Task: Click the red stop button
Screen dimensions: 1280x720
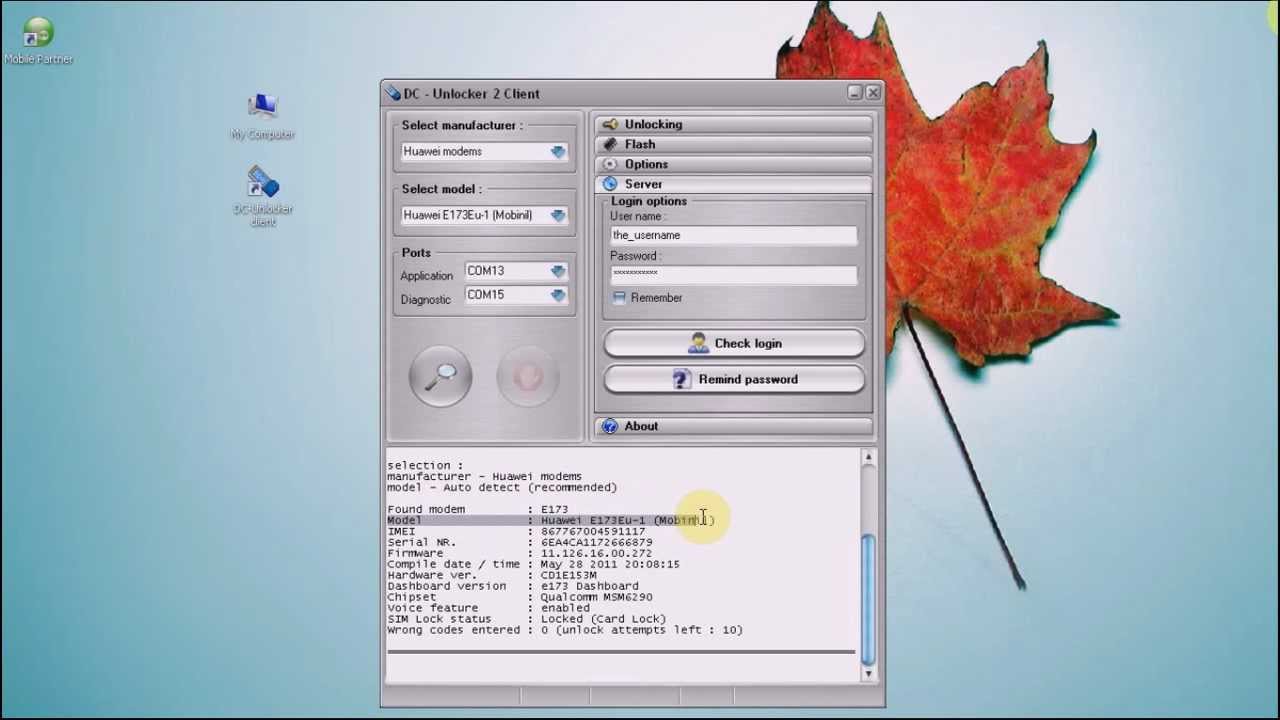Action: (528, 376)
